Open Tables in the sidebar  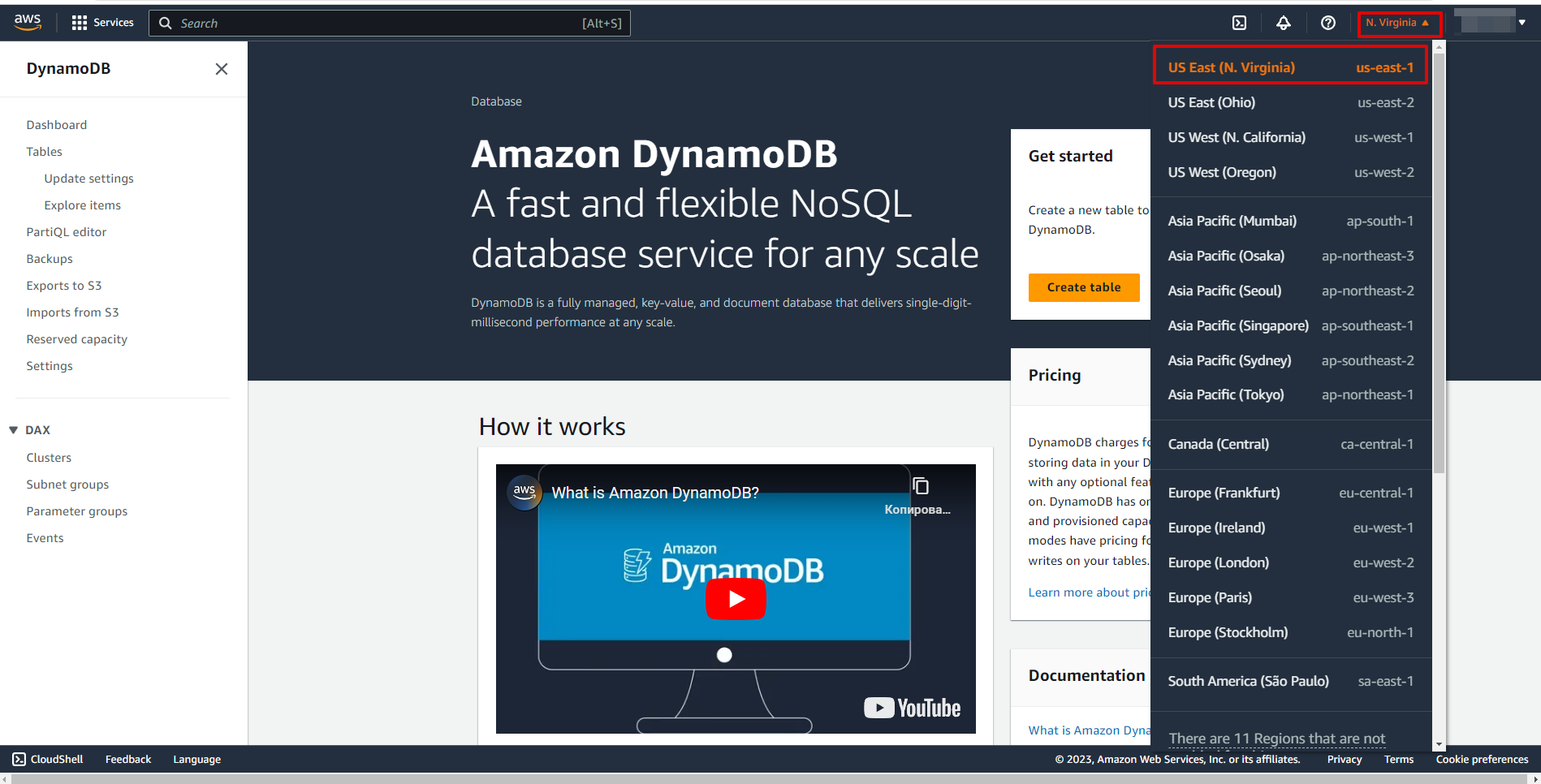click(44, 152)
